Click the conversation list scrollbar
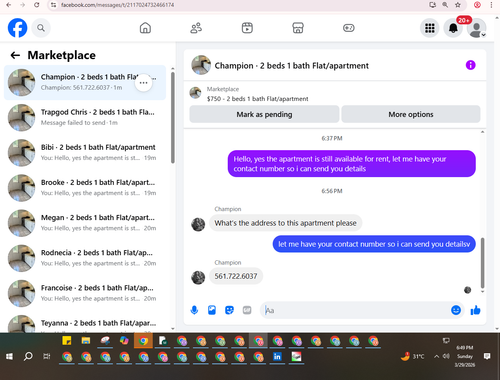Viewport: 500px width, 380px height. (x=173, y=118)
